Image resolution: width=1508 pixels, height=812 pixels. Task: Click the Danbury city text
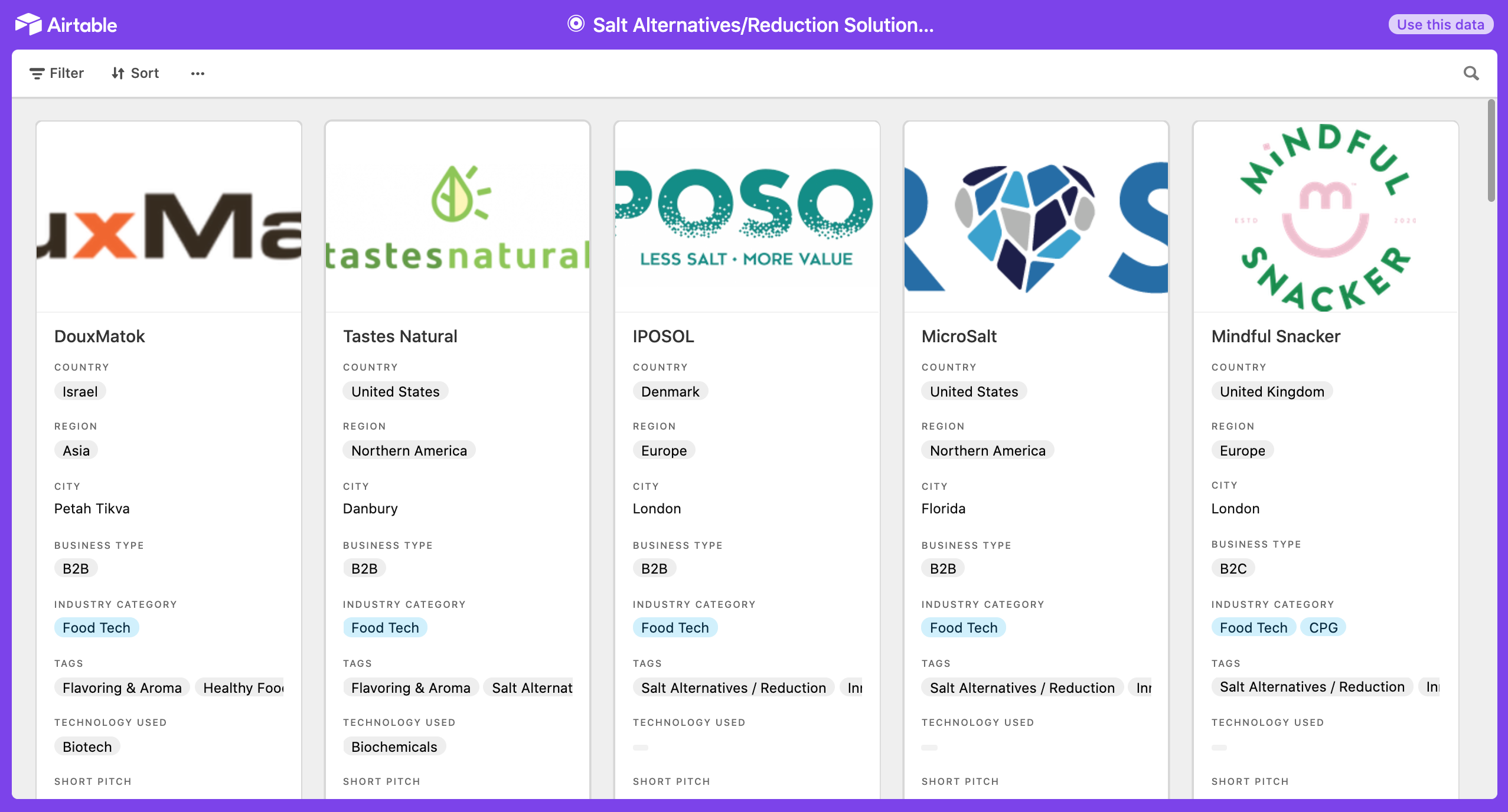click(370, 508)
